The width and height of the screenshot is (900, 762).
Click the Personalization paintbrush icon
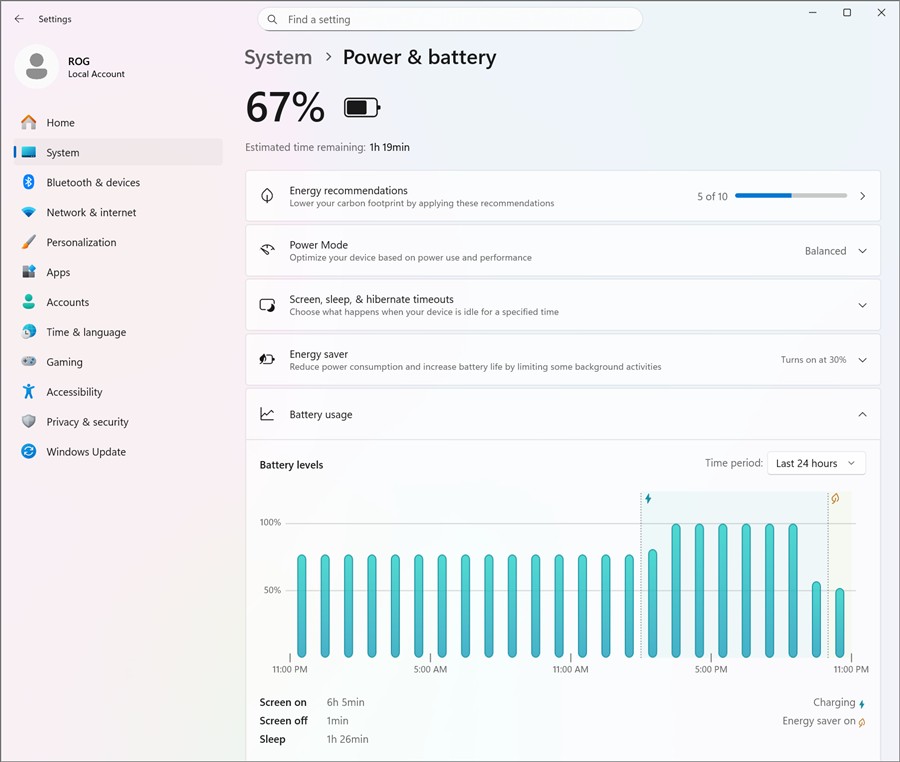29,242
